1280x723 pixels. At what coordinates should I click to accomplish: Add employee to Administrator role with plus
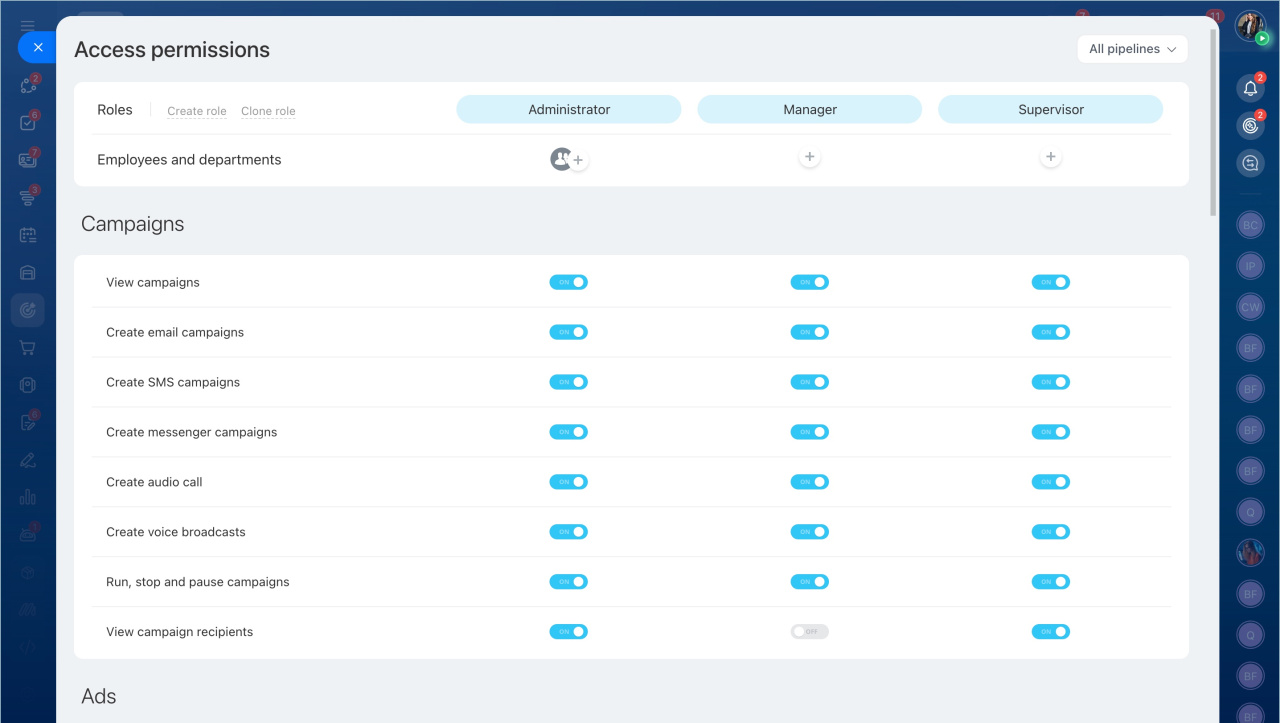(x=578, y=160)
